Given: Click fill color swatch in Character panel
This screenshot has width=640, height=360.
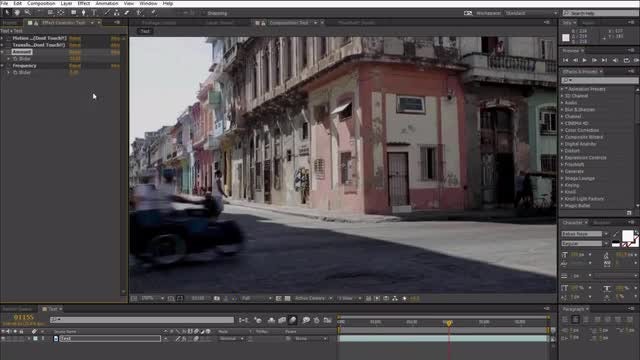Looking at the screenshot, I should click(x=627, y=236).
